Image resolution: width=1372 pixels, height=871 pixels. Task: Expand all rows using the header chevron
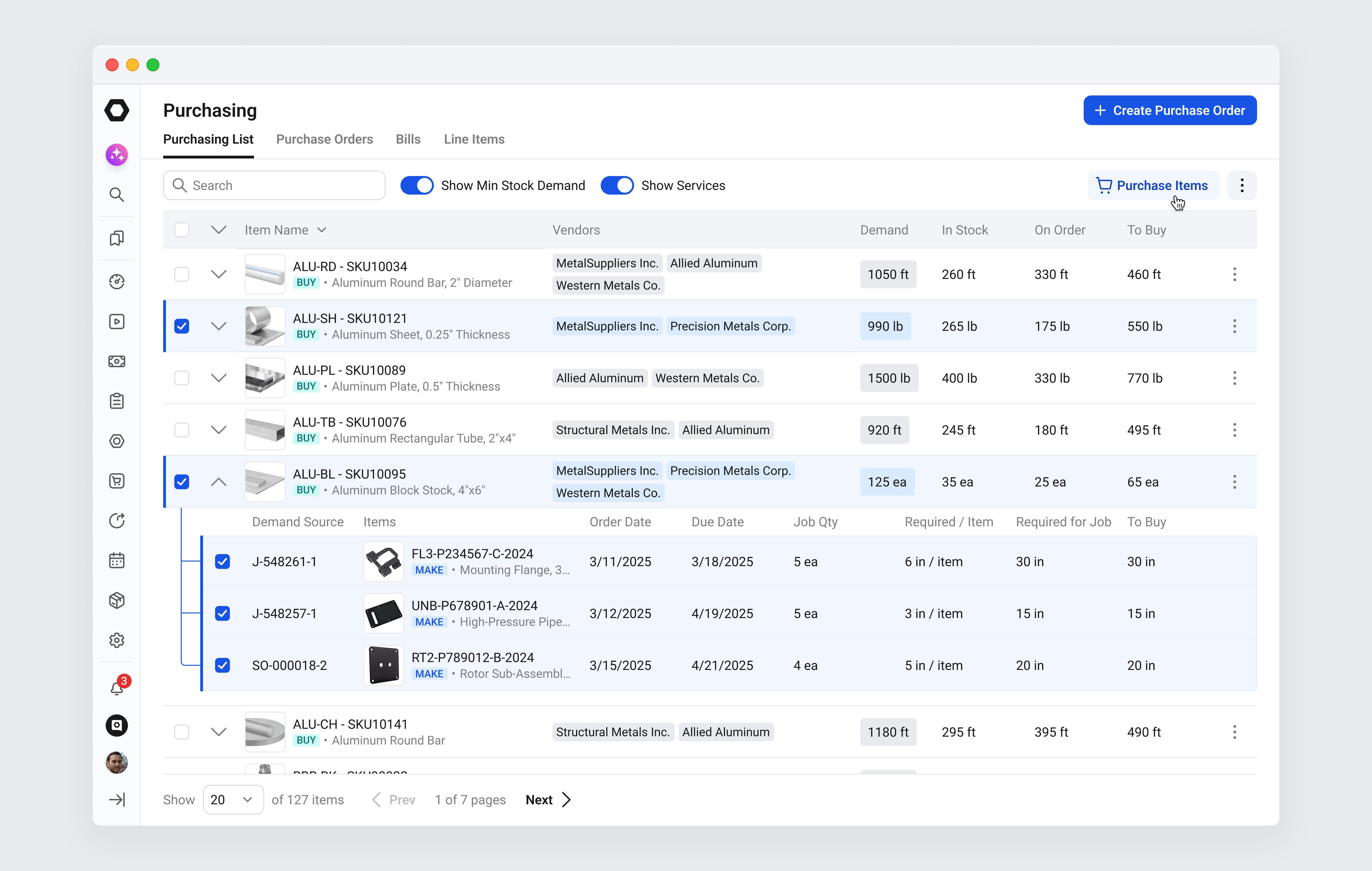pos(219,229)
